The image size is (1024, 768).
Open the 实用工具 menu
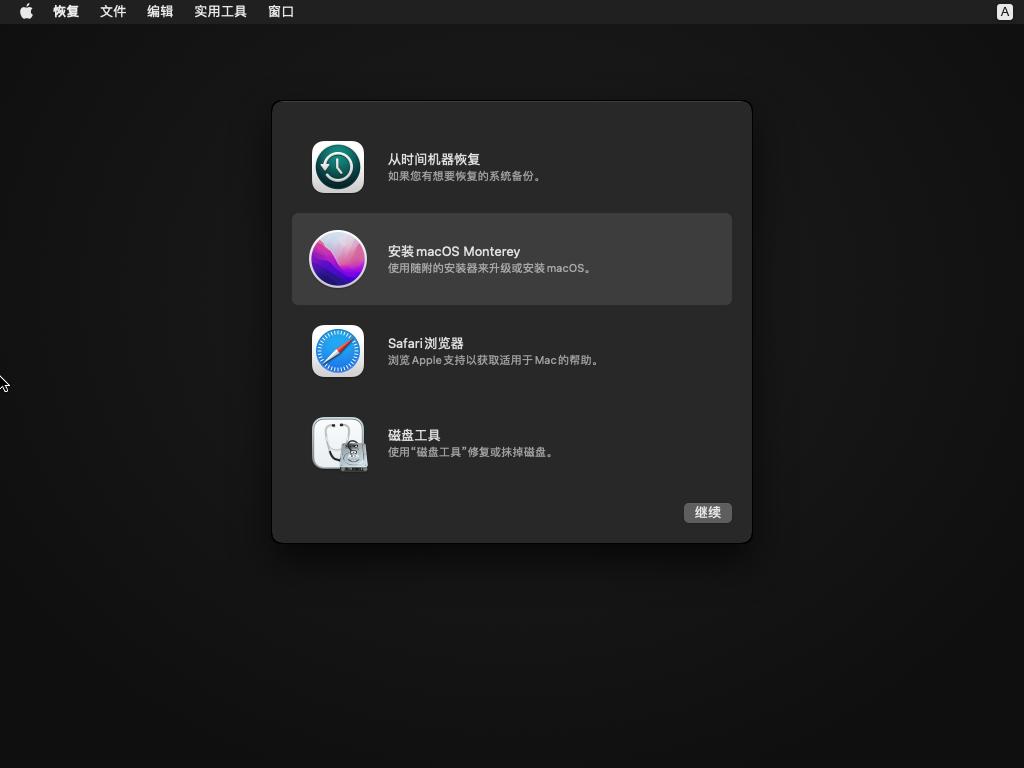tap(219, 12)
